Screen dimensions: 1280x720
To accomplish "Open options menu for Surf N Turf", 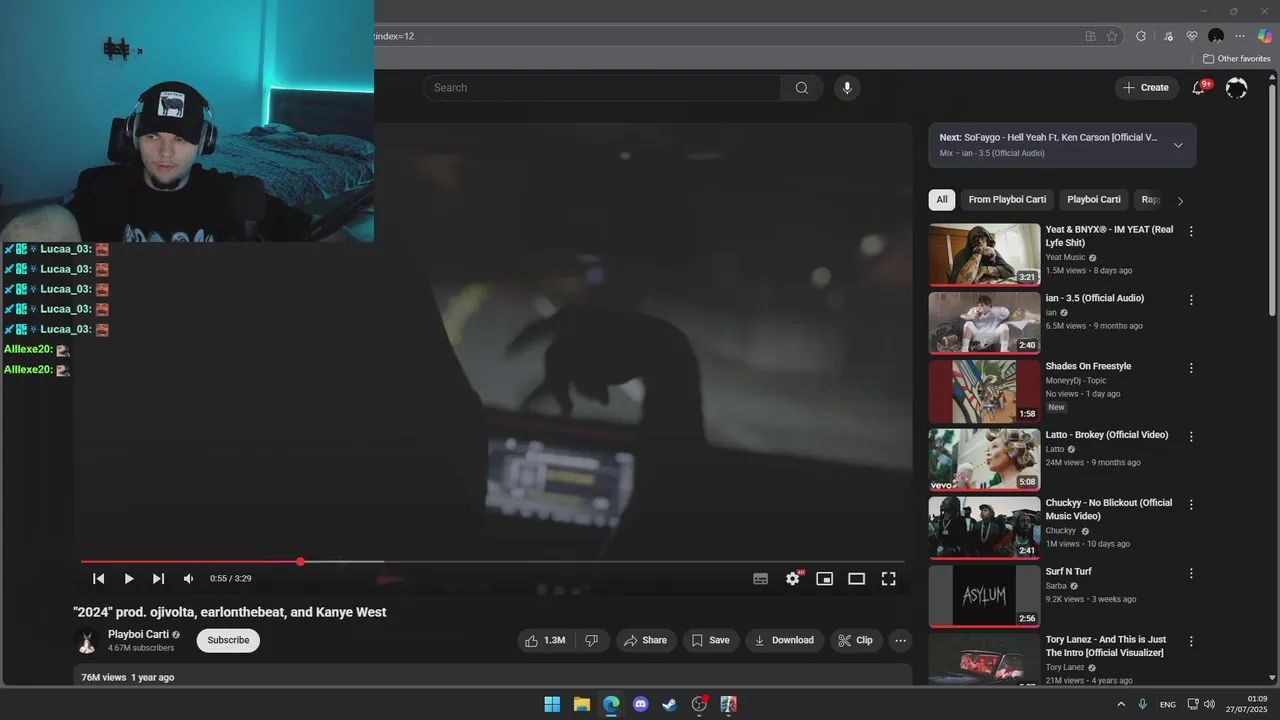I will click(1191, 574).
